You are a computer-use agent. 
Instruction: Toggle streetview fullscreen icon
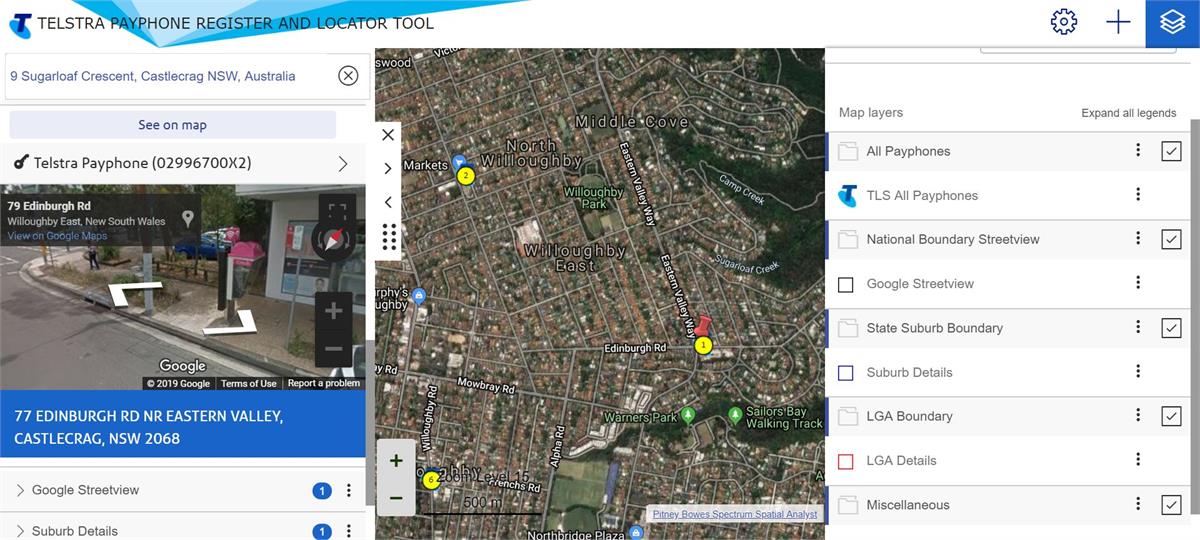(337, 213)
